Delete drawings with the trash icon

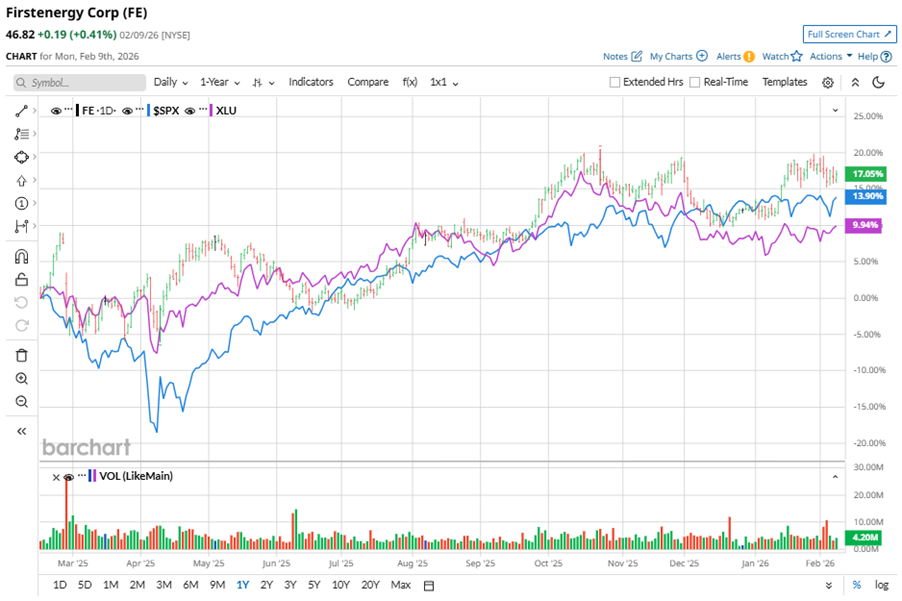tap(21, 355)
